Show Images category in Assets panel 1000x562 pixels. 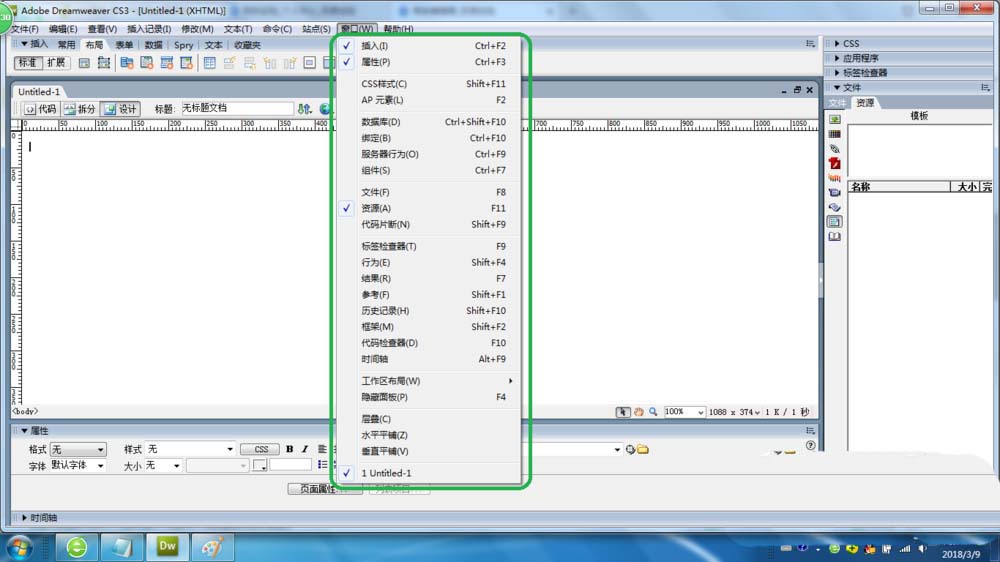834,119
